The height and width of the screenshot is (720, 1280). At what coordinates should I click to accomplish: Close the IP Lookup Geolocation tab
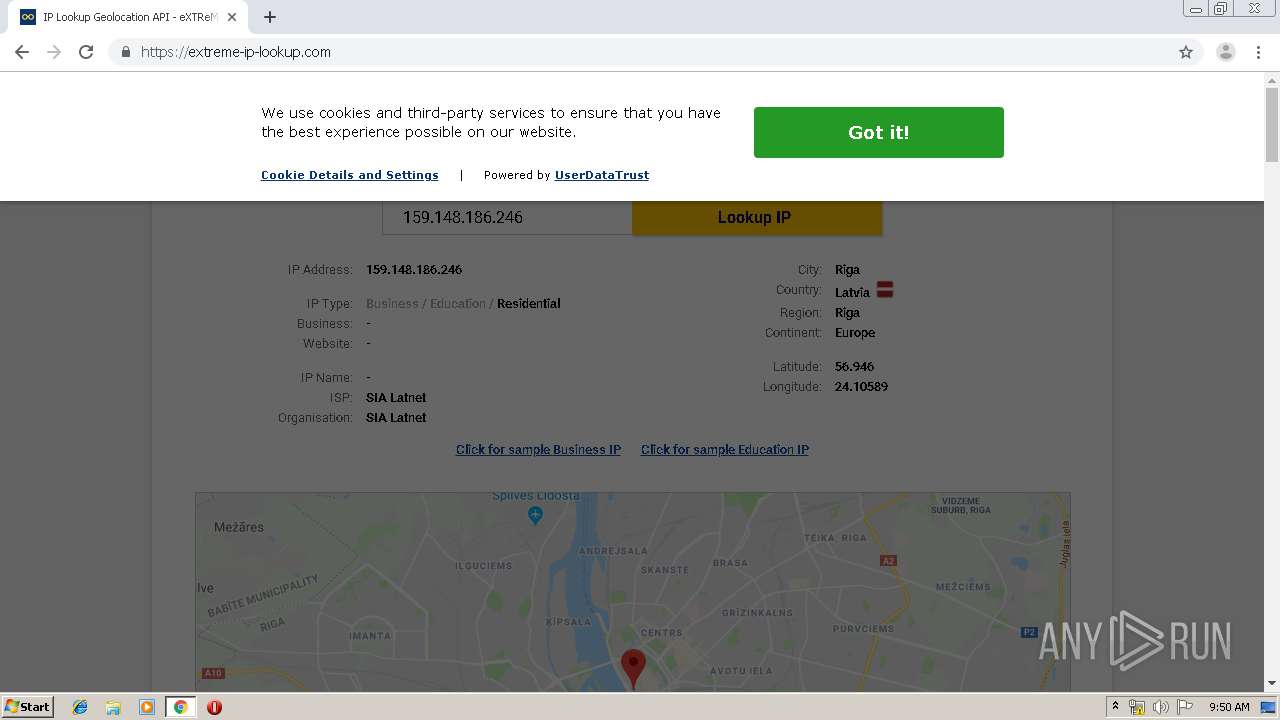coord(232,17)
